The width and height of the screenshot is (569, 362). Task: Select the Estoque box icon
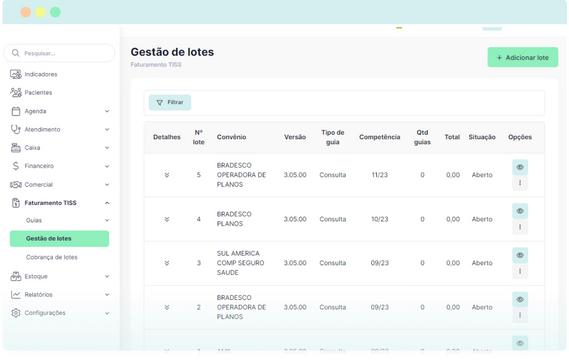coord(16,276)
